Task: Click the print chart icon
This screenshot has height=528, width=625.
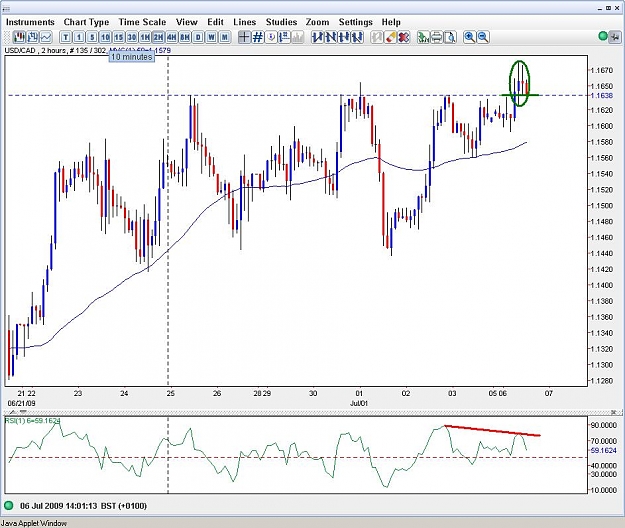Action: [x=437, y=37]
